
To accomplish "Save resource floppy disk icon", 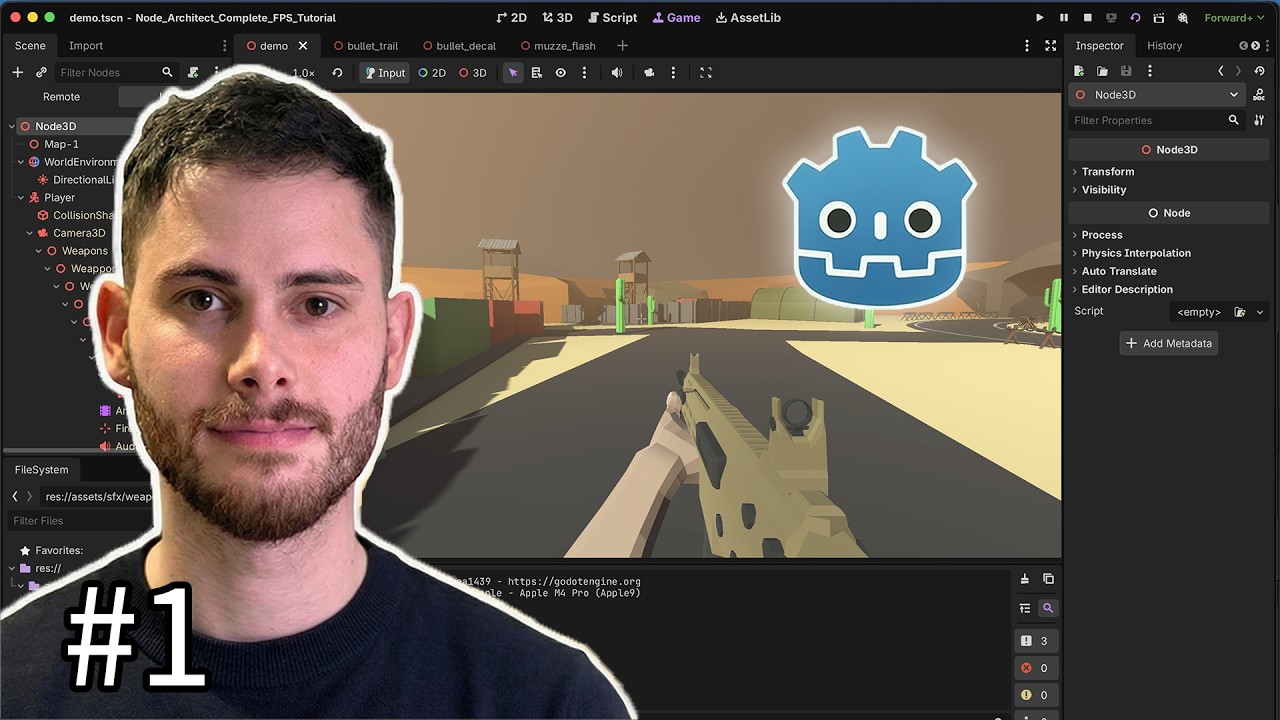I will pyautogui.click(x=1126, y=71).
